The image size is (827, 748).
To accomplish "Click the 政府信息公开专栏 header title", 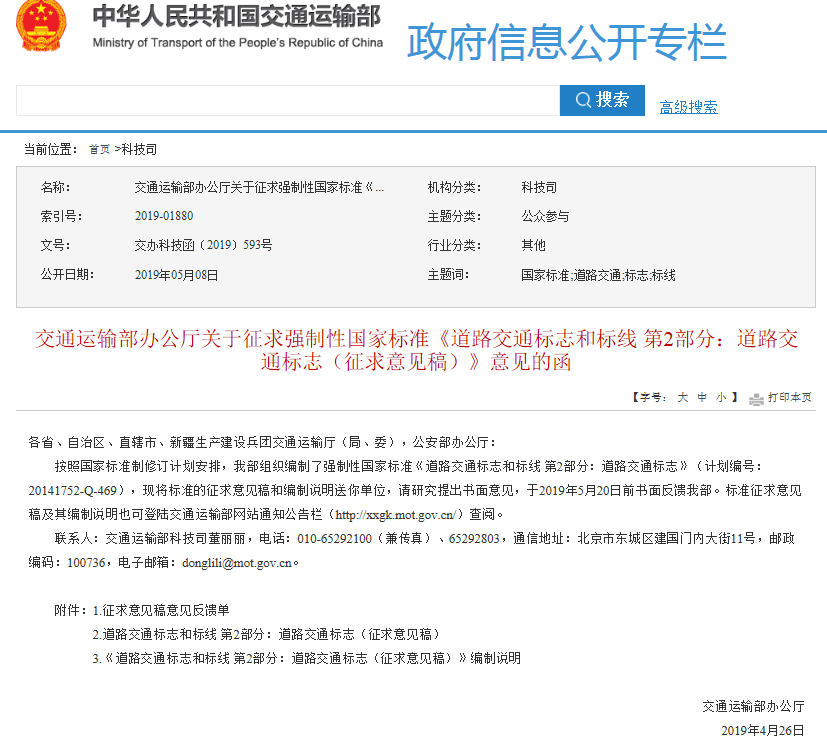I will click(566, 42).
